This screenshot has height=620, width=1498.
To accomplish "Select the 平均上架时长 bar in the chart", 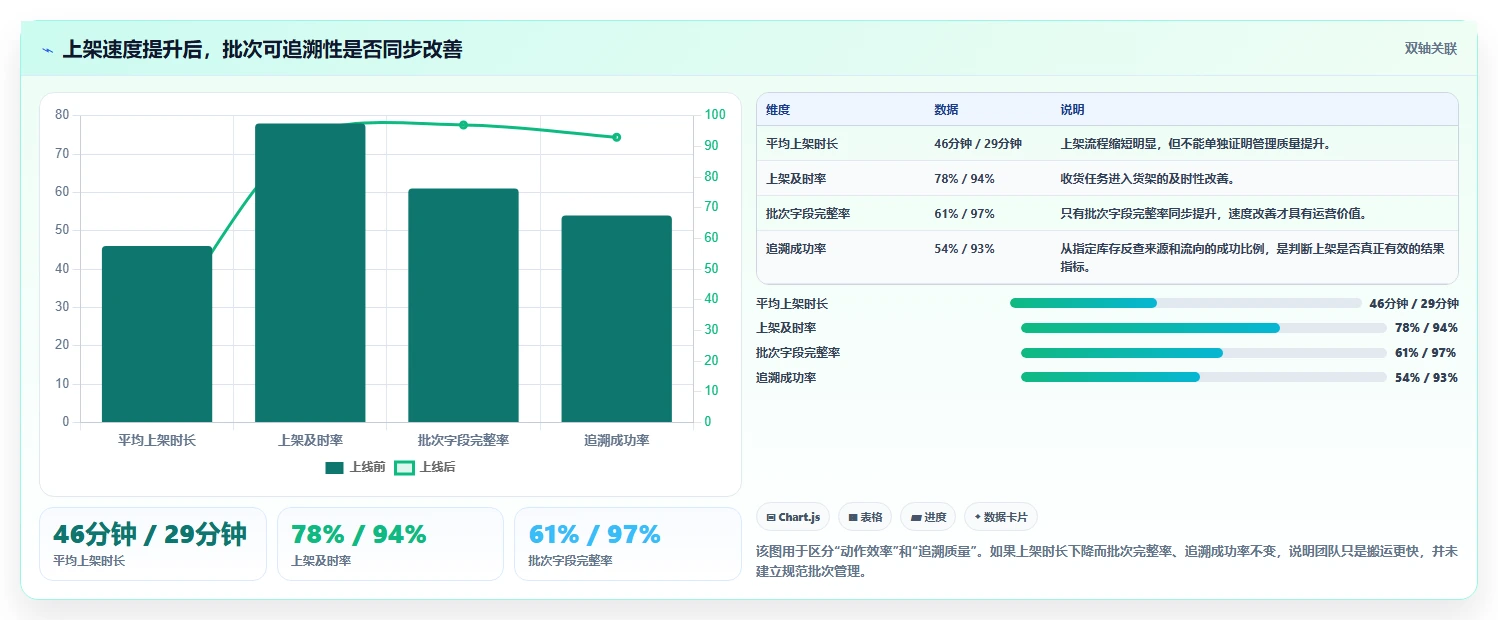I will click(157, 334).
